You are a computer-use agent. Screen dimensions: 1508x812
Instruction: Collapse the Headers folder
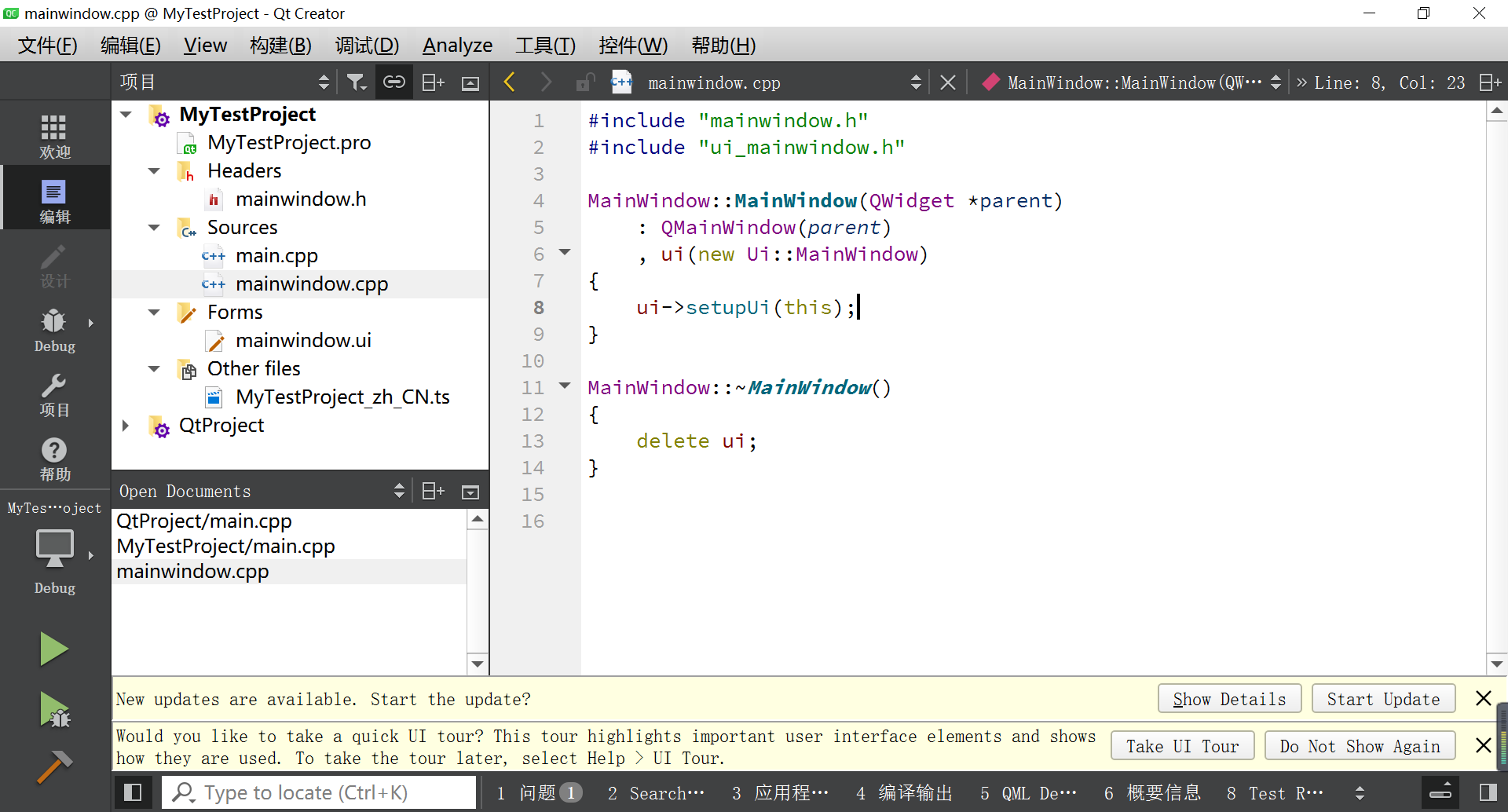[x=154, y=171]
